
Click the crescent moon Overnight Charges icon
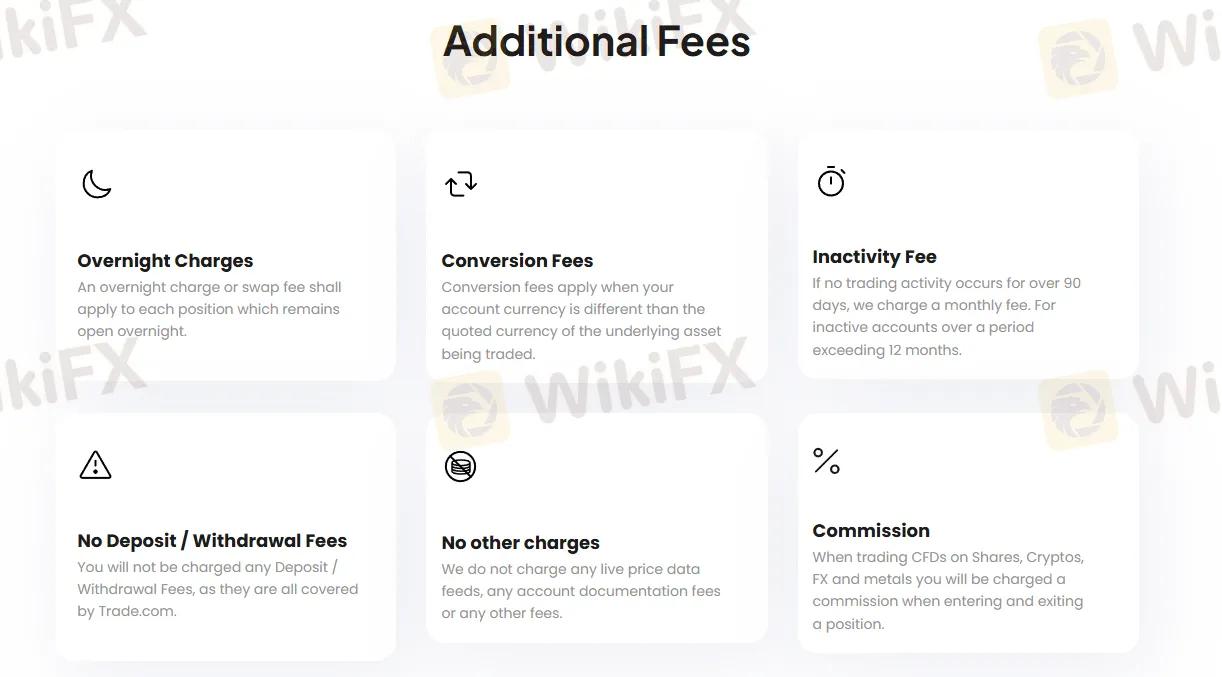[96, 184]
